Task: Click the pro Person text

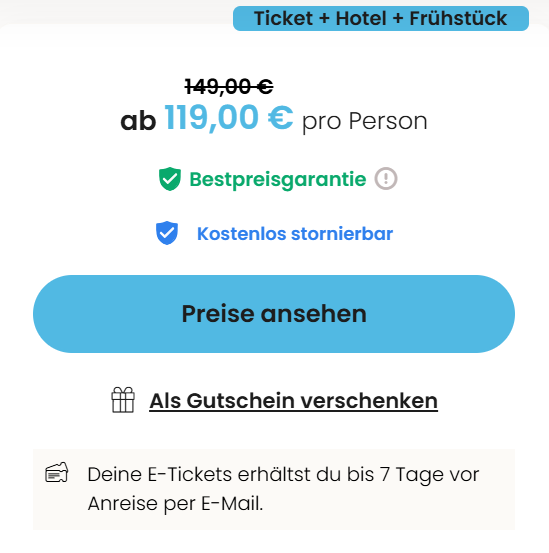Action: click(x=365, y=122)
